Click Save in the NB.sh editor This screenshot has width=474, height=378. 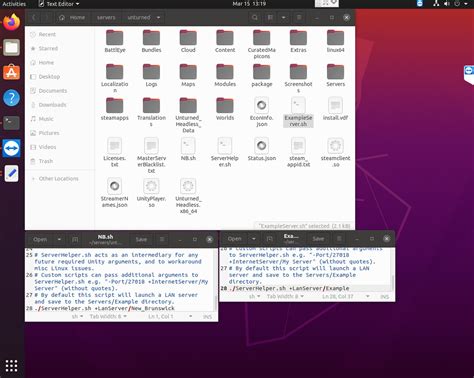(x=141, y=239)
